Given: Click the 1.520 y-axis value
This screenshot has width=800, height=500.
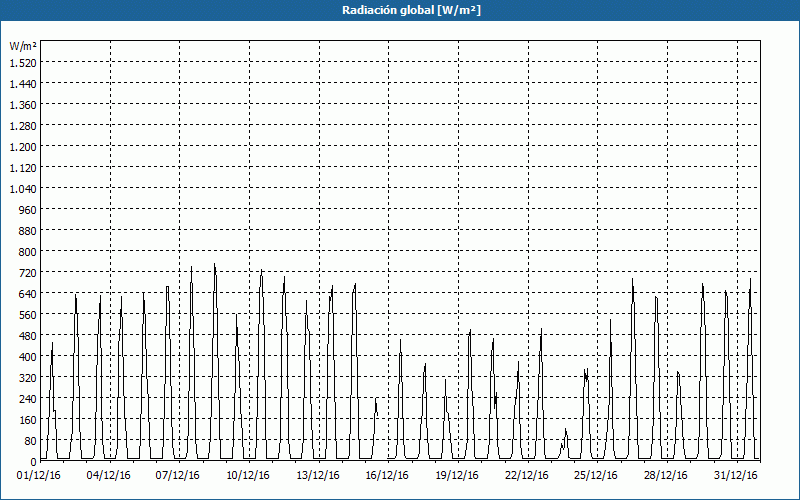Looking at the screenshot, I should pos(23,63).
